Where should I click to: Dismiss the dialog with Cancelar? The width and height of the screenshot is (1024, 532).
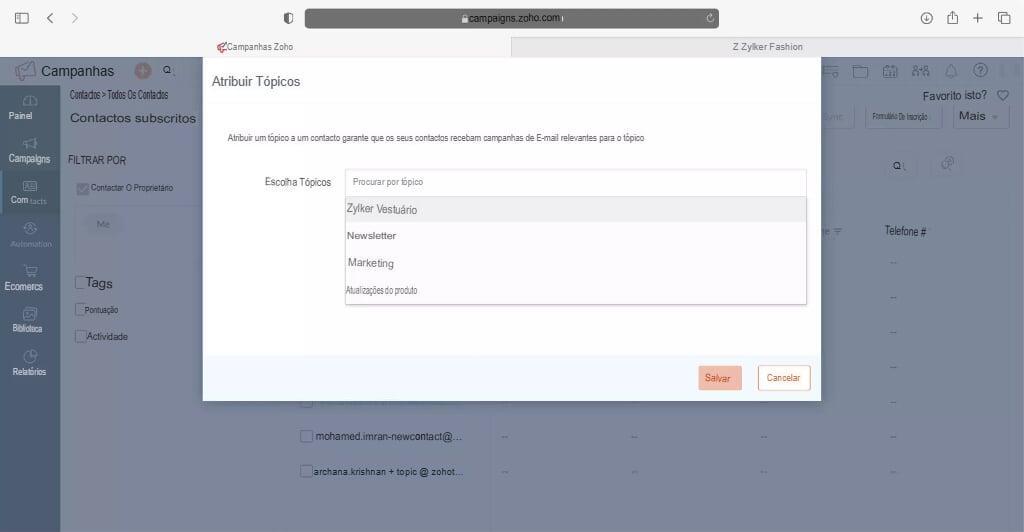coord(784,378)
